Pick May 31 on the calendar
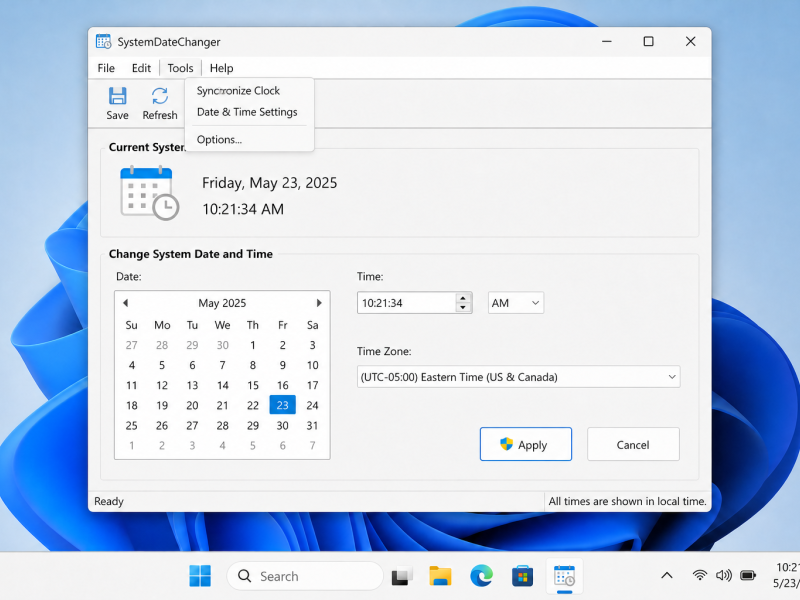800x600 pixels. pos(313,426)
